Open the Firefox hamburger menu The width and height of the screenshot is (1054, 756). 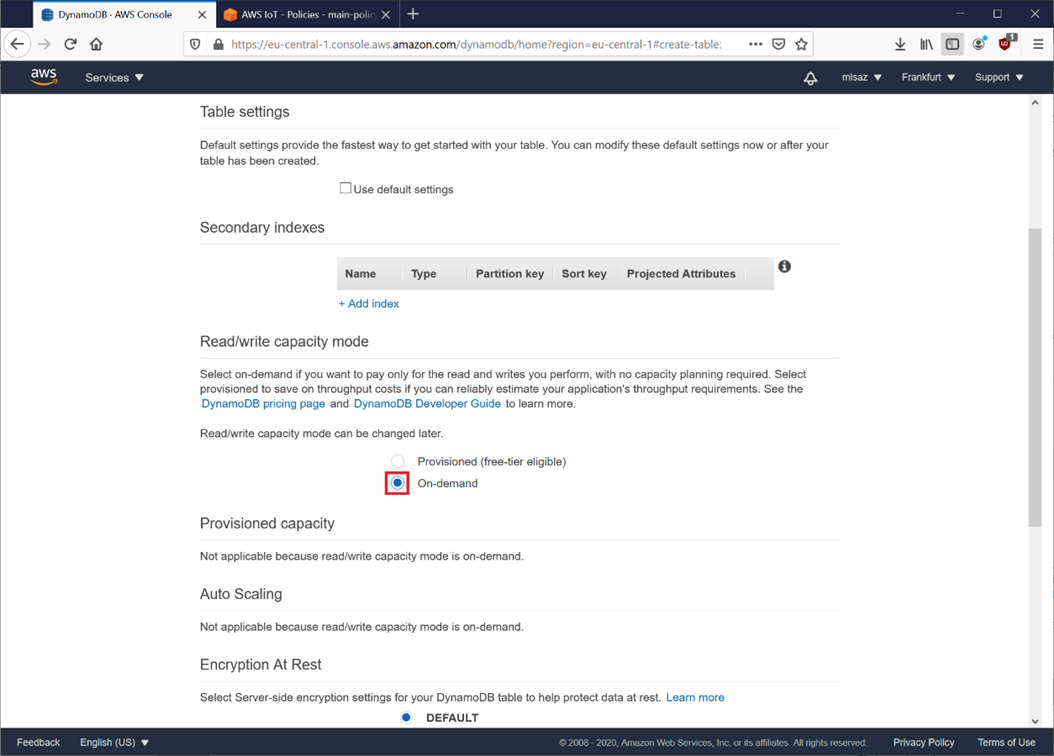(x=1038, y=44)
